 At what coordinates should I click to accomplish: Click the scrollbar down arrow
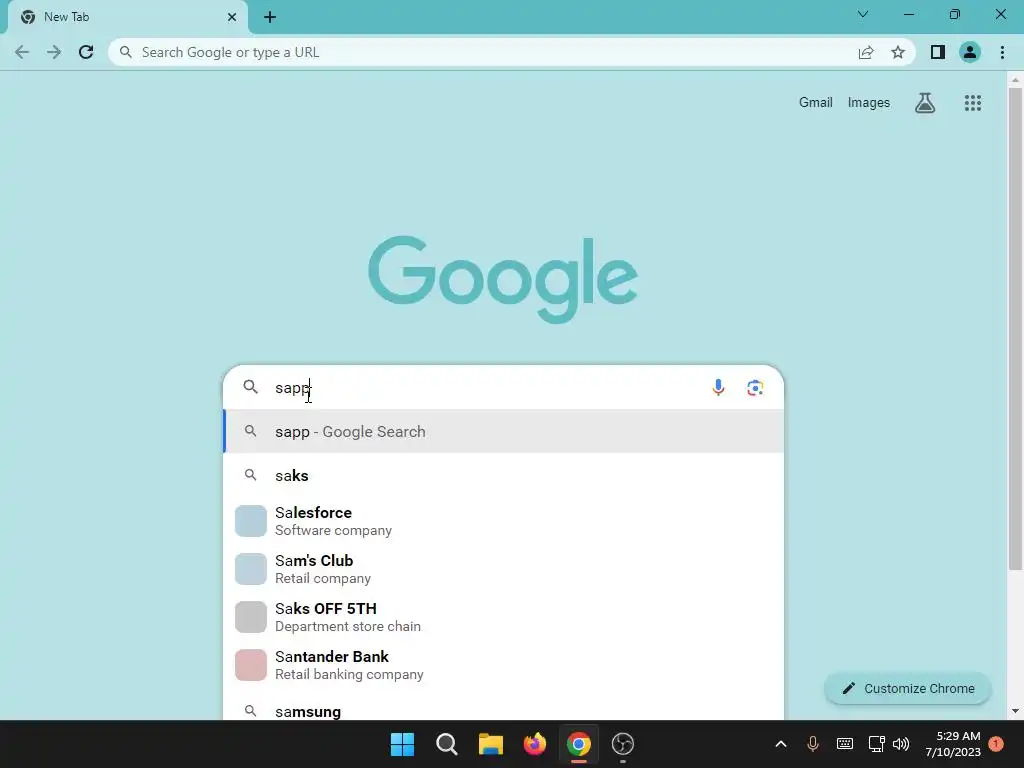pos(1015,711)
